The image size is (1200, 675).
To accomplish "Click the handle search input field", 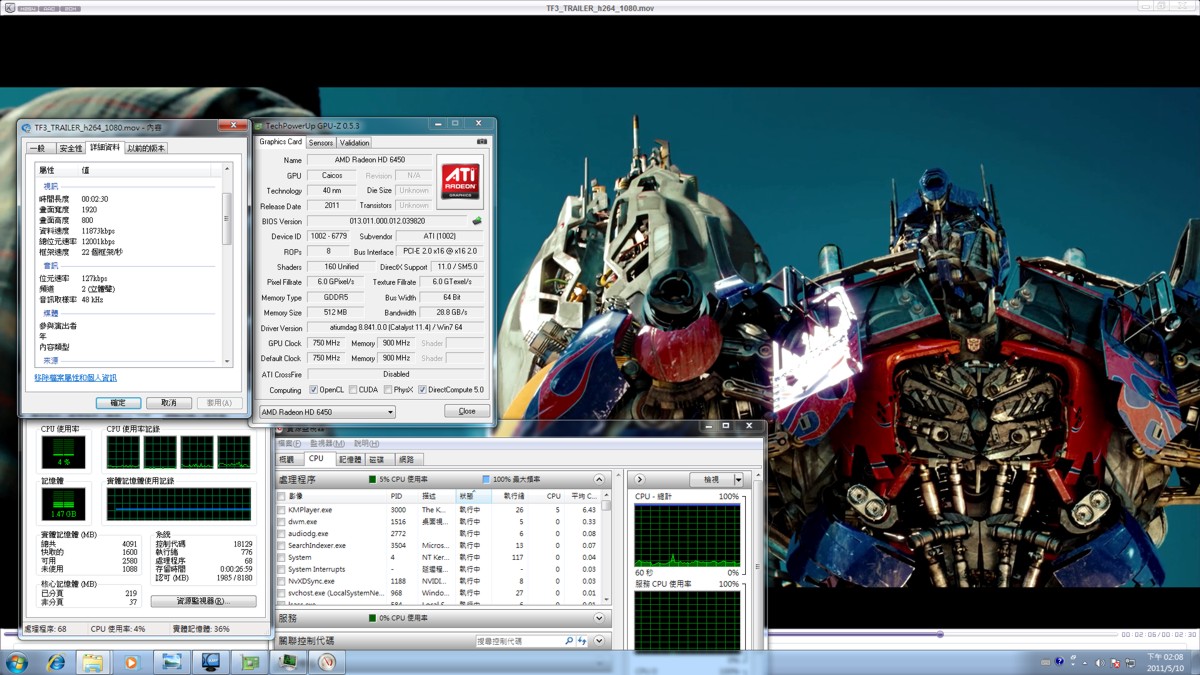I will (x=519, y=641).
